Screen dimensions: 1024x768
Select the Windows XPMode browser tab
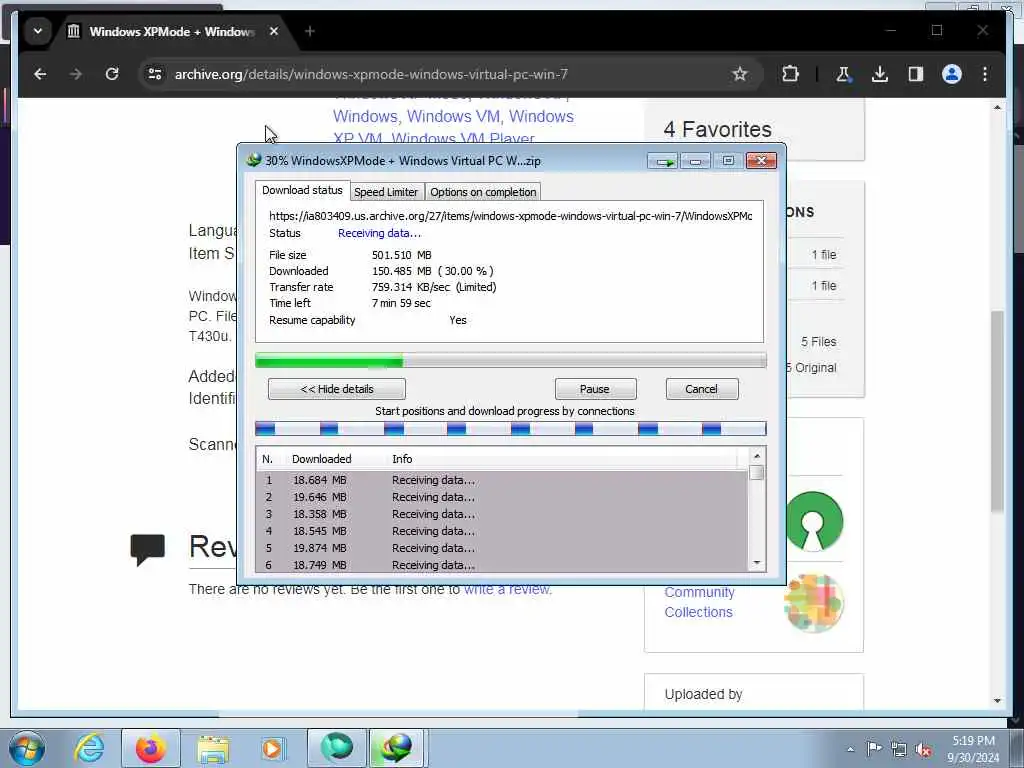171,31
